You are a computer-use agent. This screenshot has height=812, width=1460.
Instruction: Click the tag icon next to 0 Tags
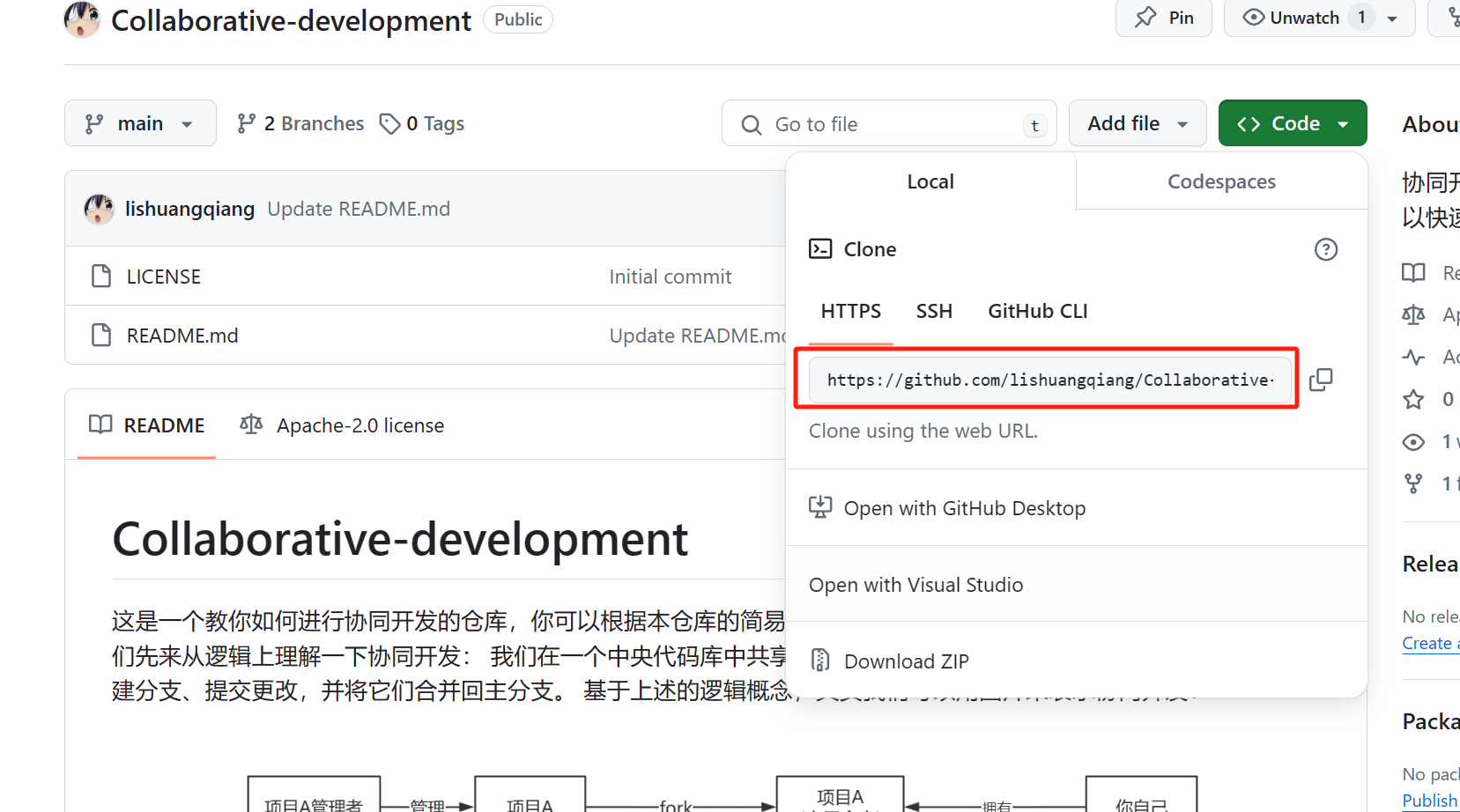click(x=389, y=124)
